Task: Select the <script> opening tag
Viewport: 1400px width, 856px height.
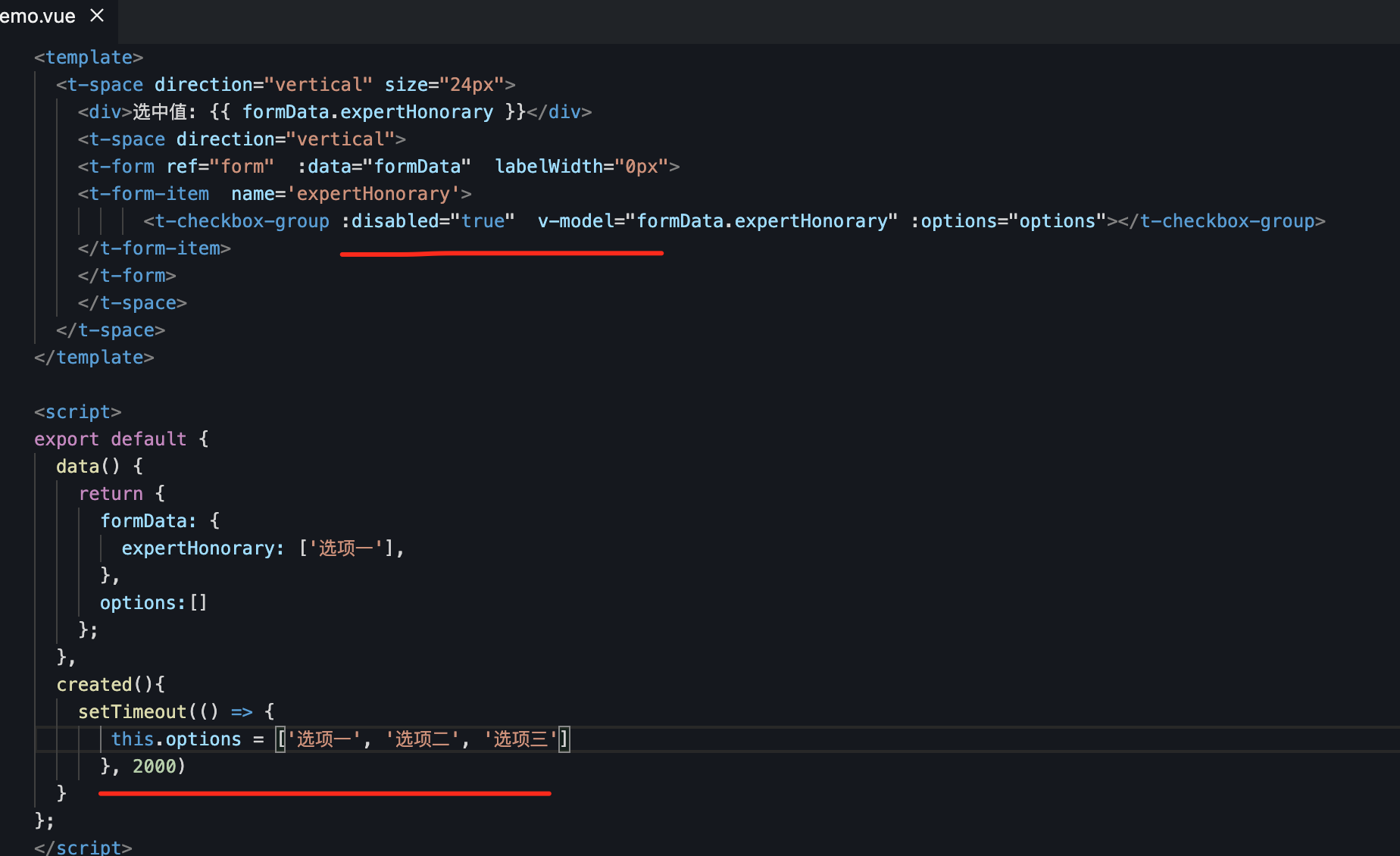Action: [x=77, y=411]
